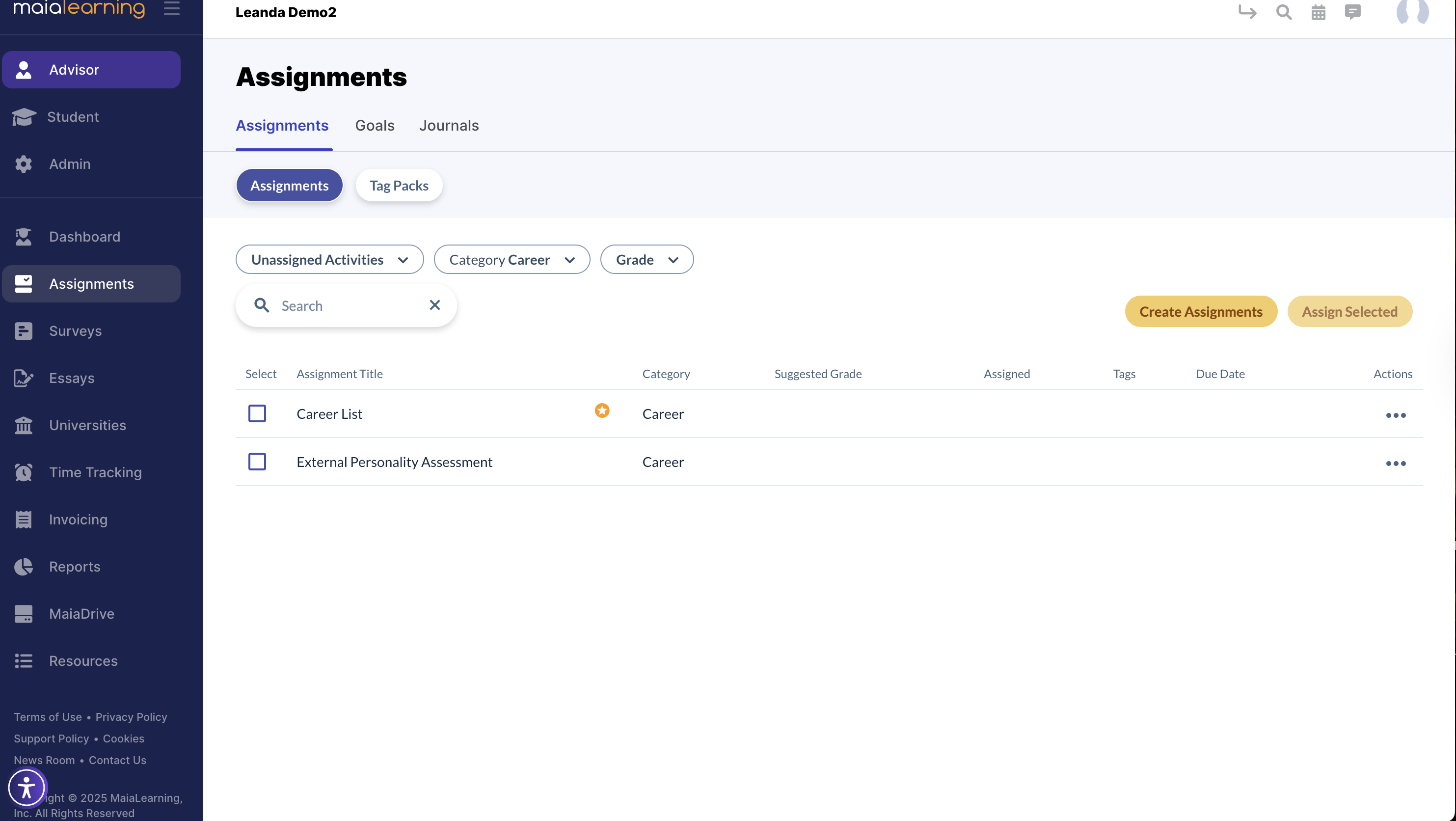Open actions menu for Career List
This screenshot has width=1456, height=821.
click(x=1396, y=415)
